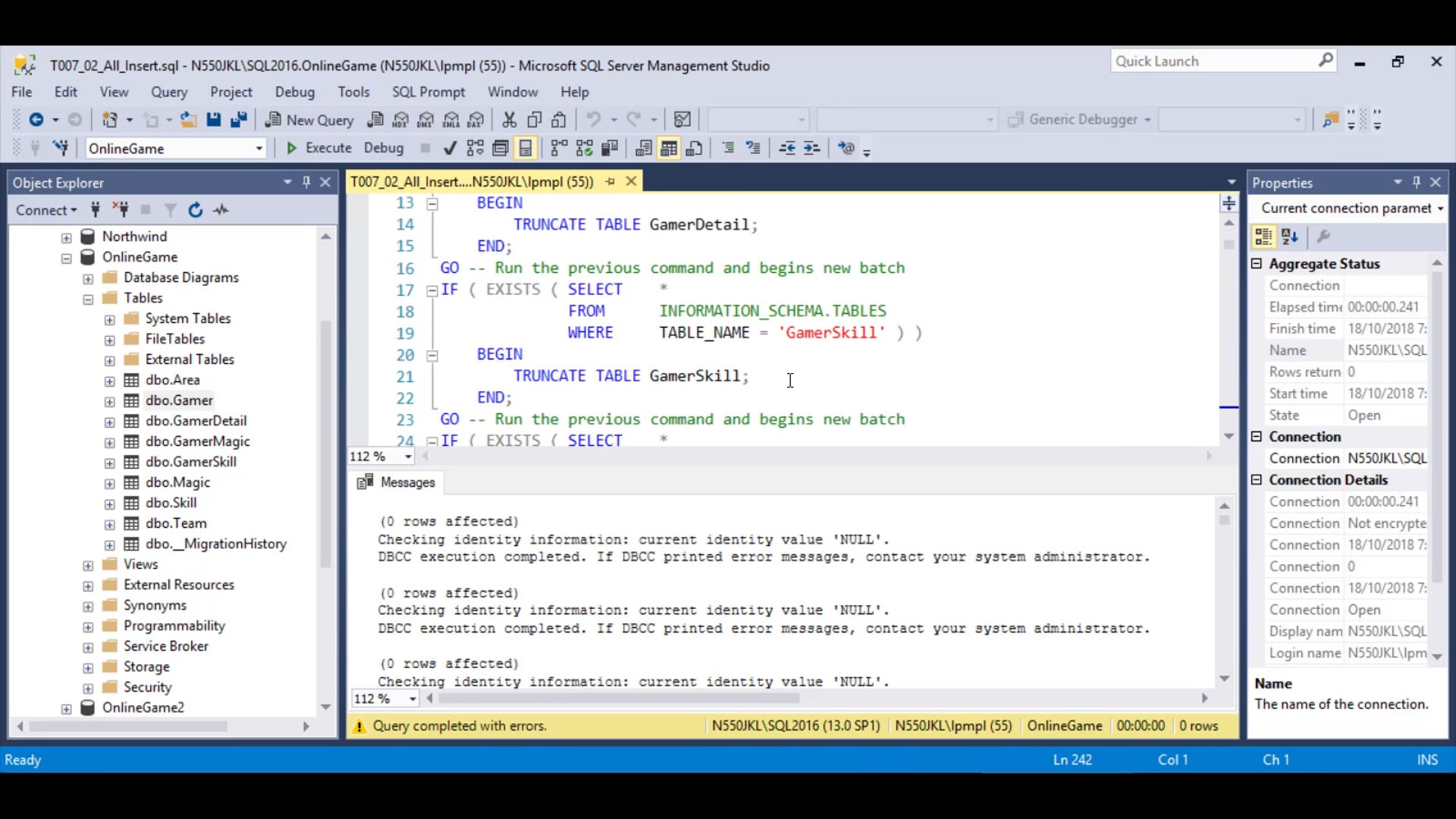Click the Cut scissors icon
Image resolution: width=1456 pixels, height=819 pixels.
point(509,120)
